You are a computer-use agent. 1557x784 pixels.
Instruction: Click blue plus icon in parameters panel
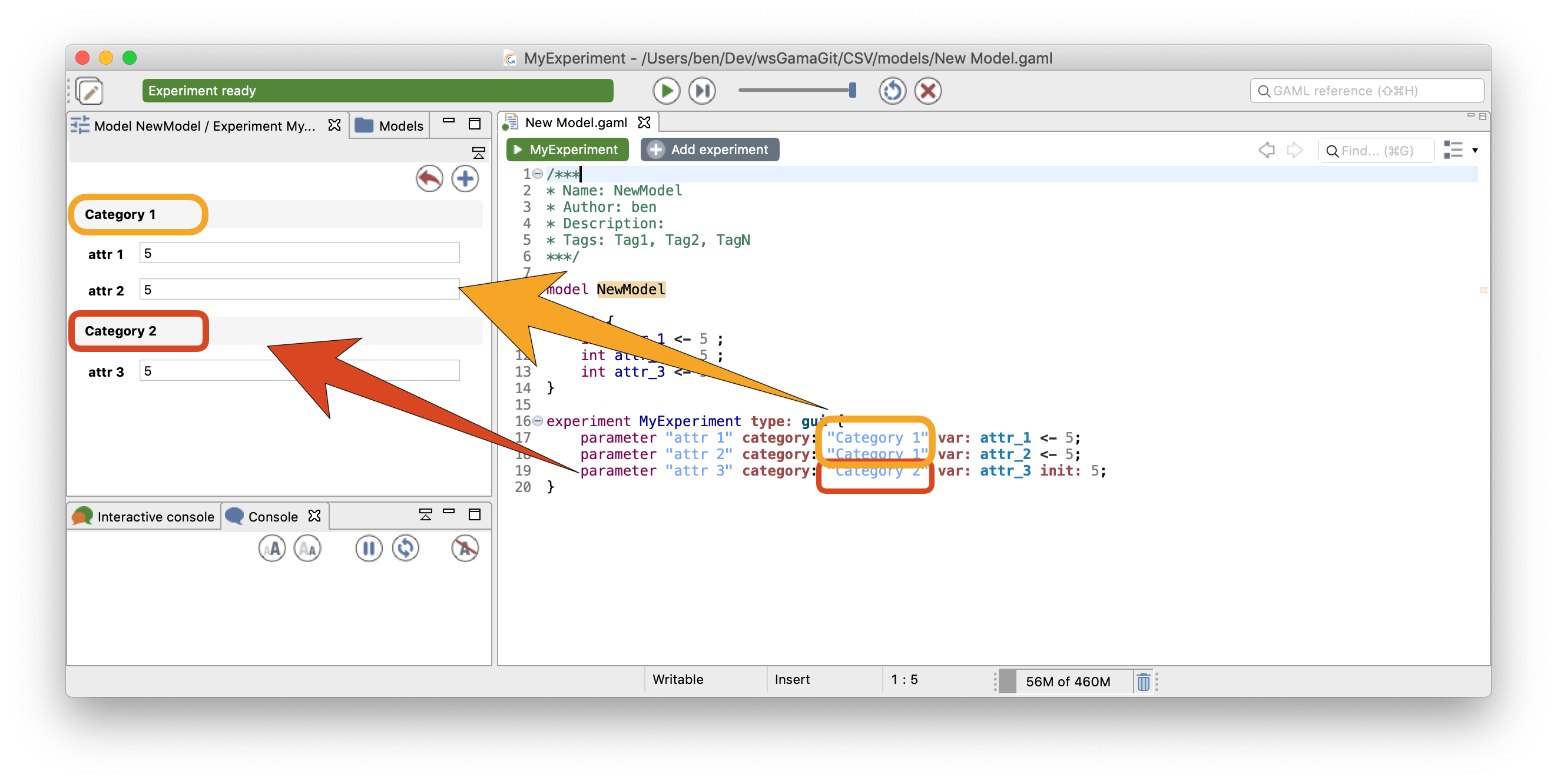465,178
